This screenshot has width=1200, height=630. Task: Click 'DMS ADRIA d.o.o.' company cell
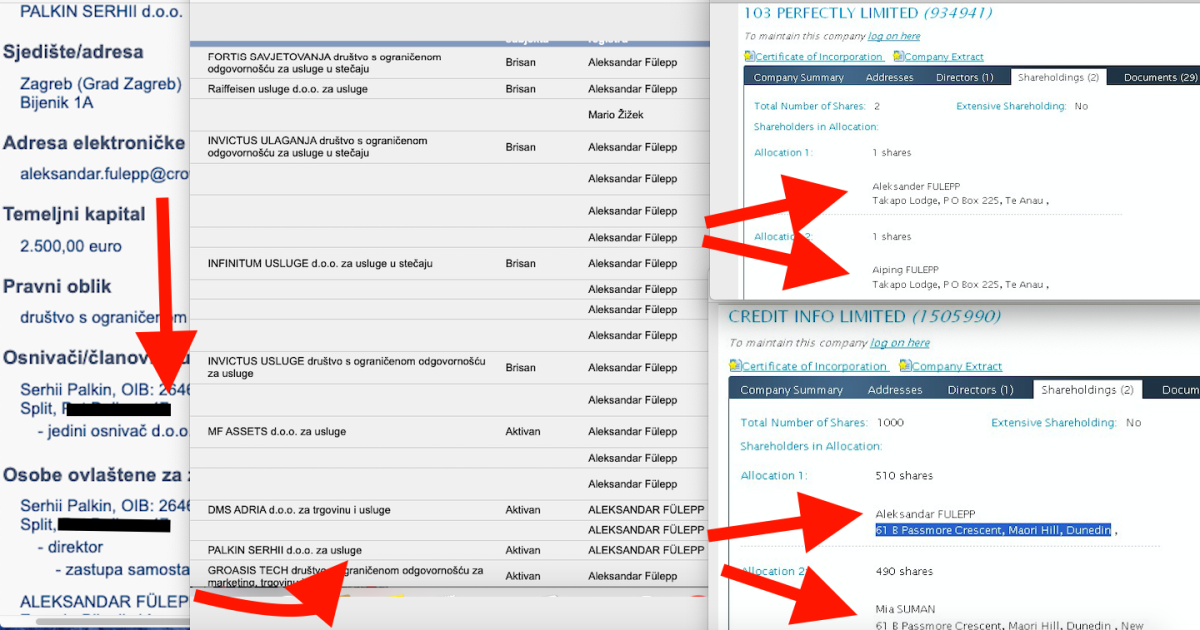pos(299,510)
